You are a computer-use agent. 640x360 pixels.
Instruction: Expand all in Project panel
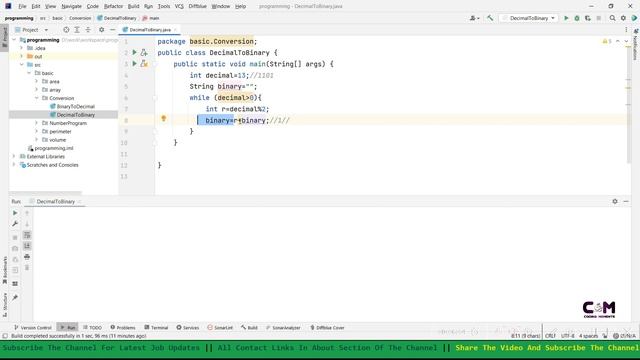77,30
